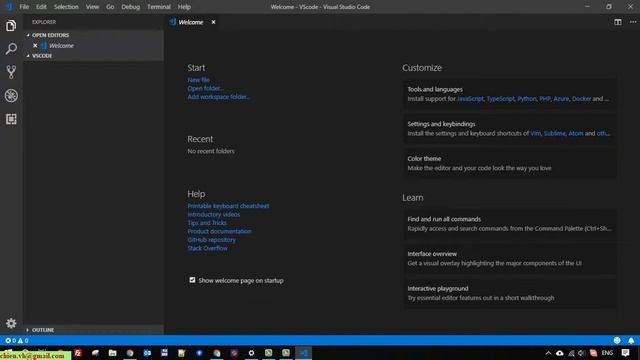Click the ENG language indicator
The image size is (640, 360).
pos(607,353)
